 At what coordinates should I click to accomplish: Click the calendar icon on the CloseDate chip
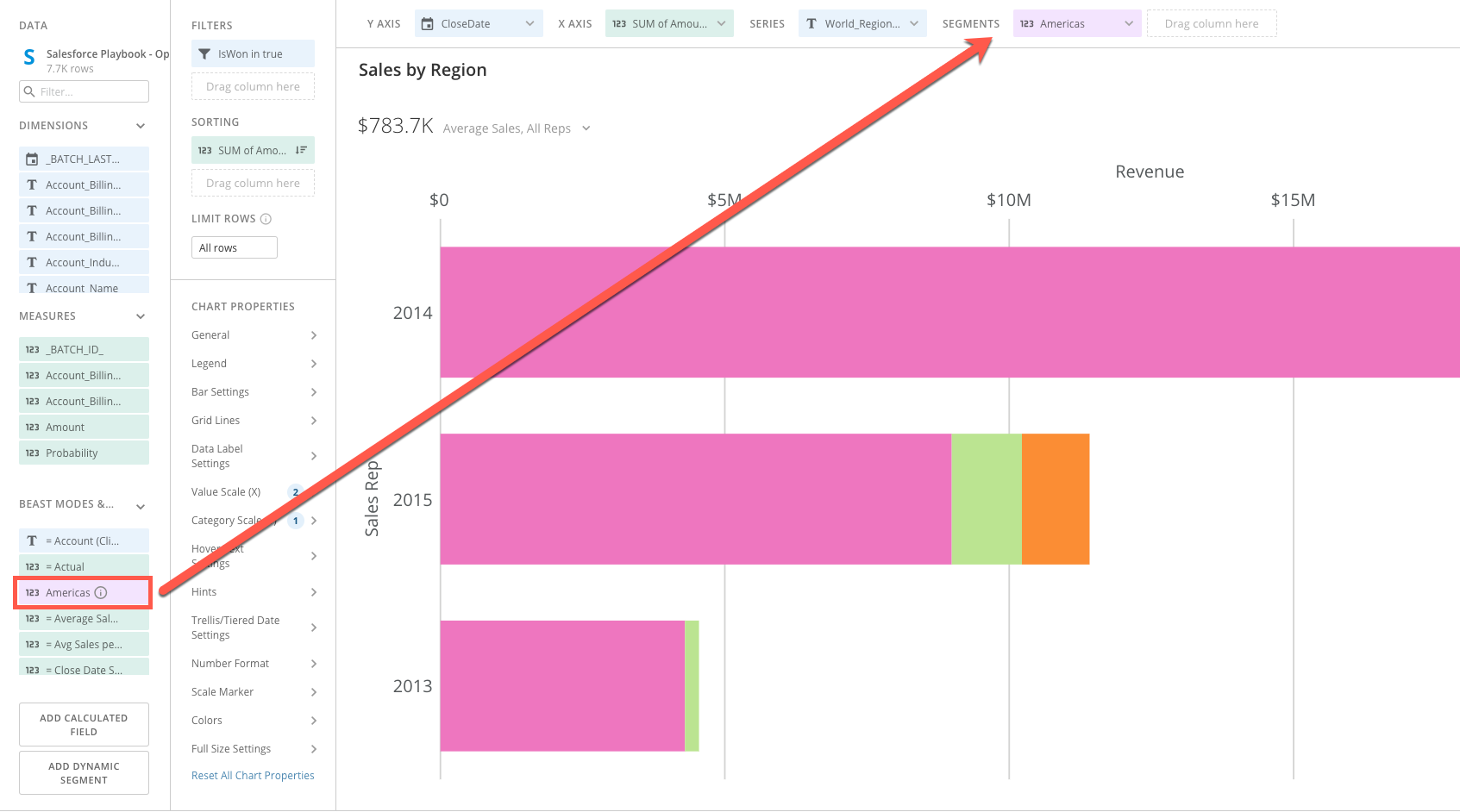tap(428, 23)
